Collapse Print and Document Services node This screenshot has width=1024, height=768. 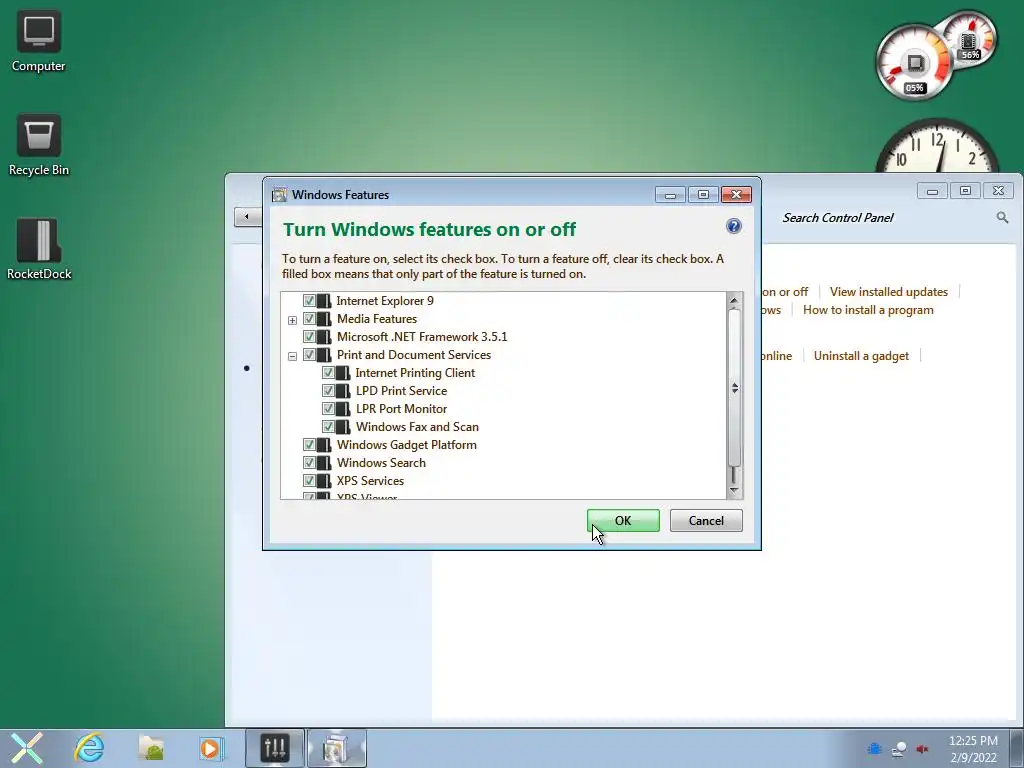[293, 356]
